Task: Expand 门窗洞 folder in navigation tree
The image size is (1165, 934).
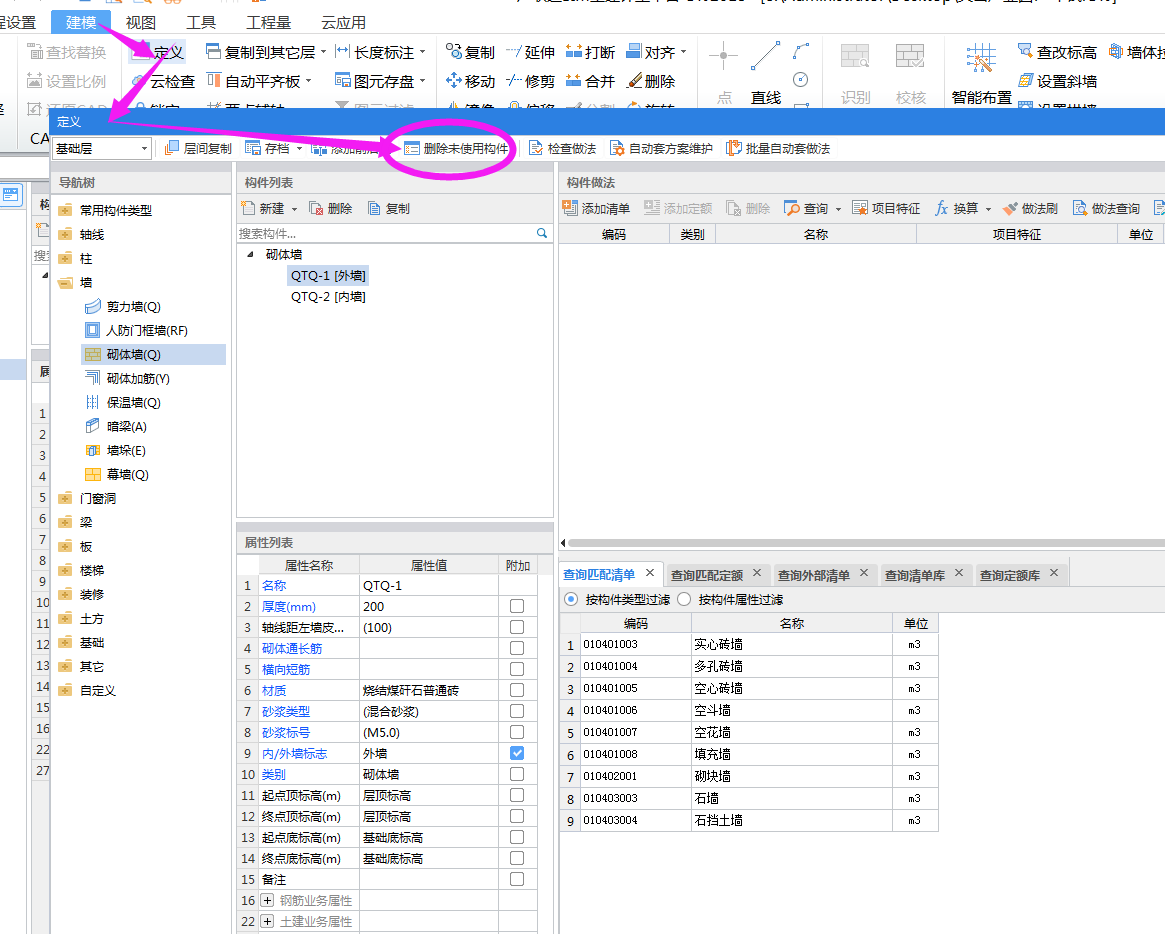Action: pos(65,499)
